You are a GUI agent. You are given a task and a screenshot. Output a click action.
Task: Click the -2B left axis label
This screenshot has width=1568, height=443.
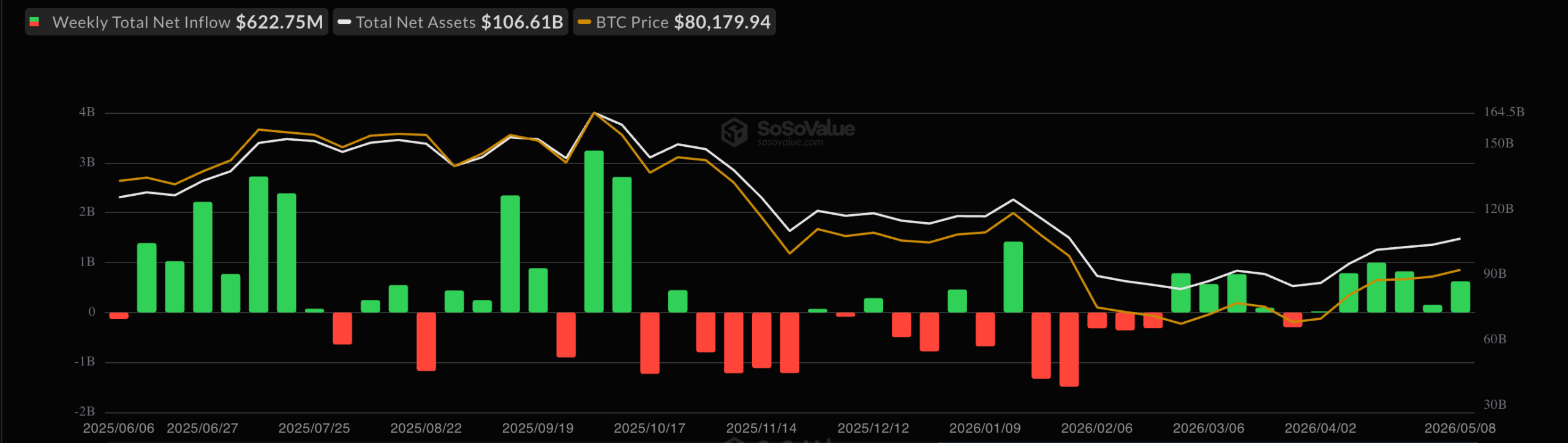[85, 411]
